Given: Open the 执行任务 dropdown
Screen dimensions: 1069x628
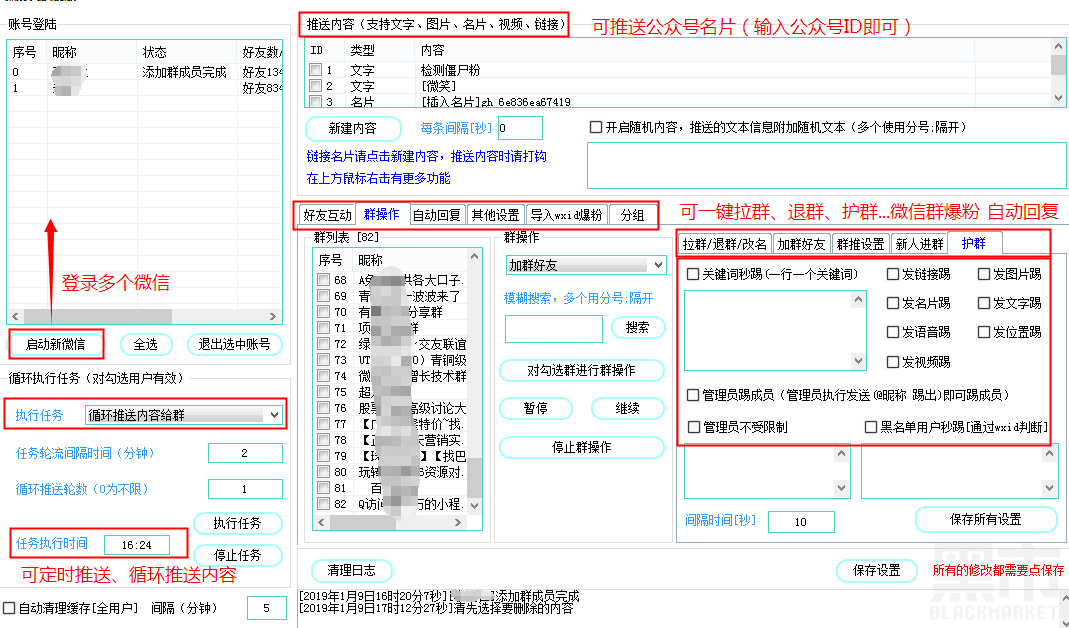Looking at the screenshot, I should 183,415.
